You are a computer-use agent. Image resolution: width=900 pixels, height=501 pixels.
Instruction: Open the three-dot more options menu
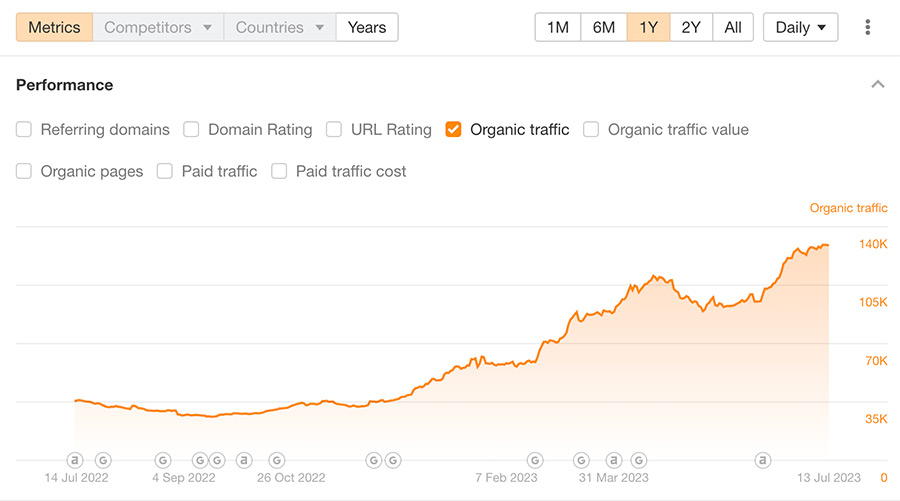[x=867, y=27]
